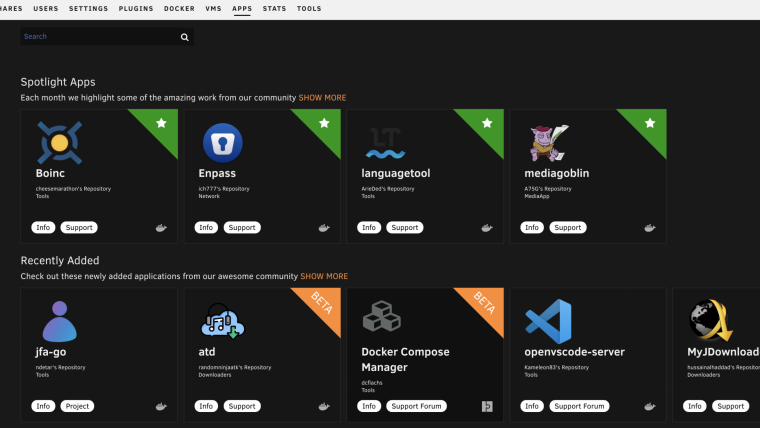Click the openvscode-server app title

pyautogui.click(x=574, y=352)
